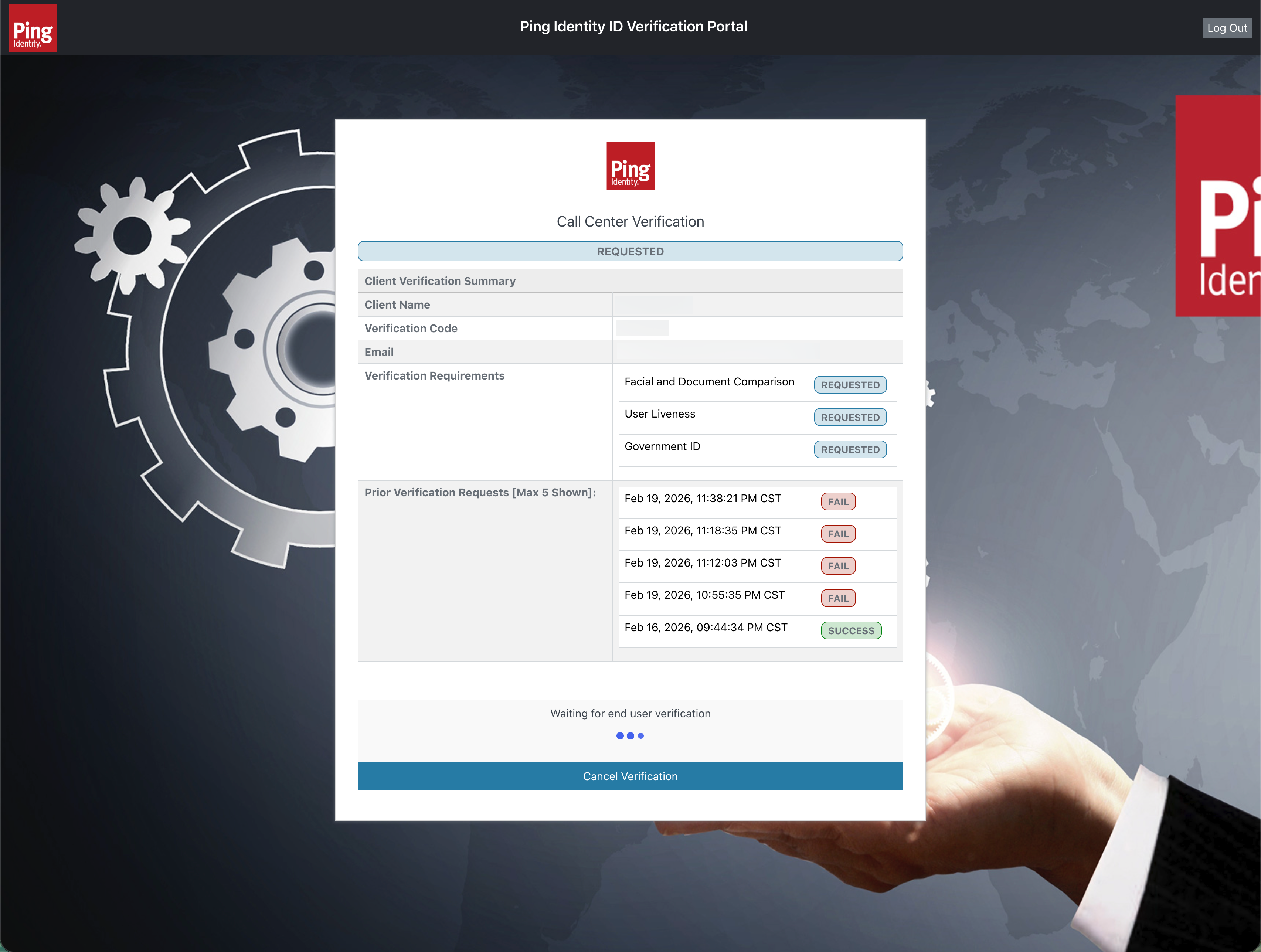1261x952 pixels.
Task: Click the FAIL badge for the 11:18:35 PM request
Action: tap(838, 534)
